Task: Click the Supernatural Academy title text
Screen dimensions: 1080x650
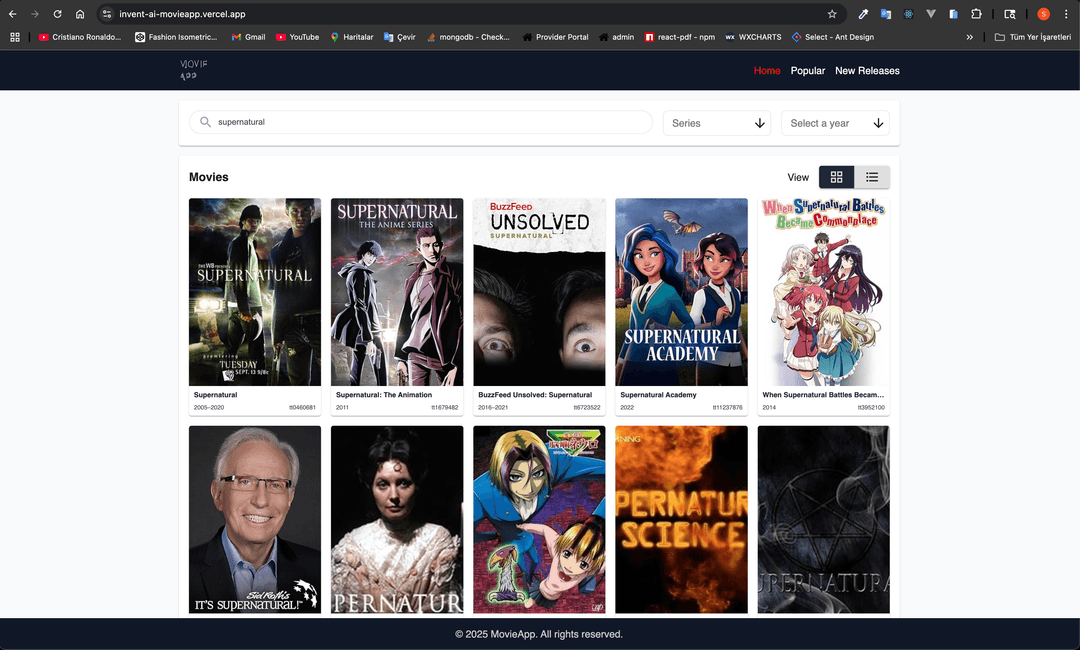Action: click(x=658, y=395)
